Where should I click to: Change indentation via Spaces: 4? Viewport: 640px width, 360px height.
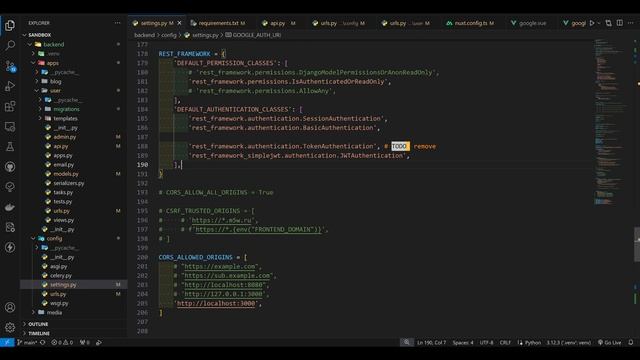pyautogui.click(x=463, y=342)
